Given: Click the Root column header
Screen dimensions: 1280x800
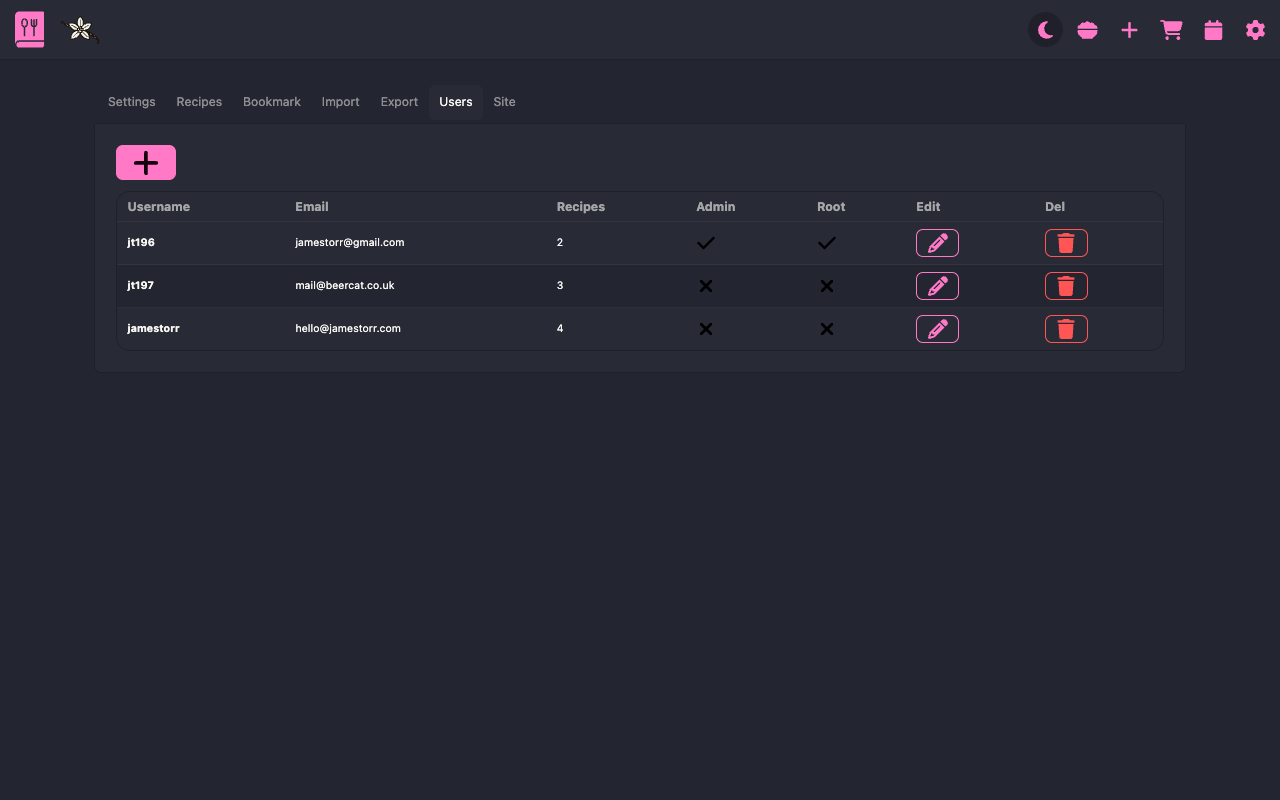Looking at the screenshot, I should click(831, 207).
